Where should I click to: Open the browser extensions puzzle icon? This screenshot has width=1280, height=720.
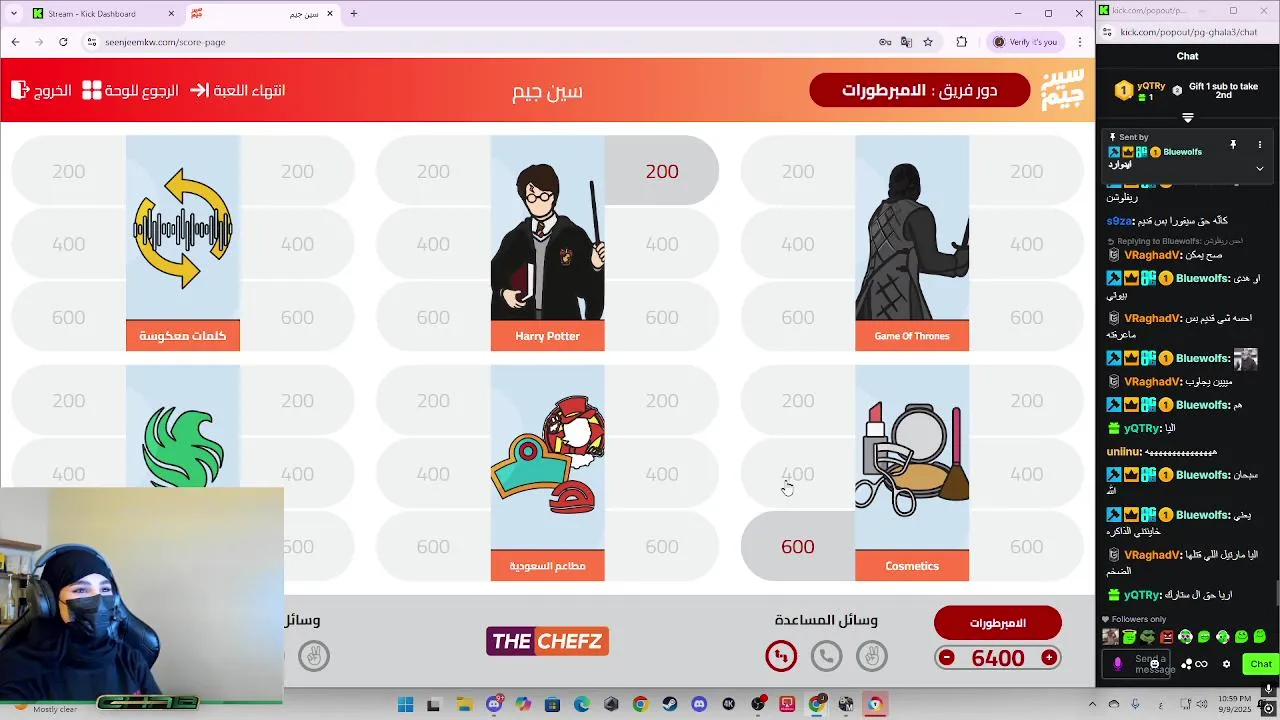click(x=962, y=42)
